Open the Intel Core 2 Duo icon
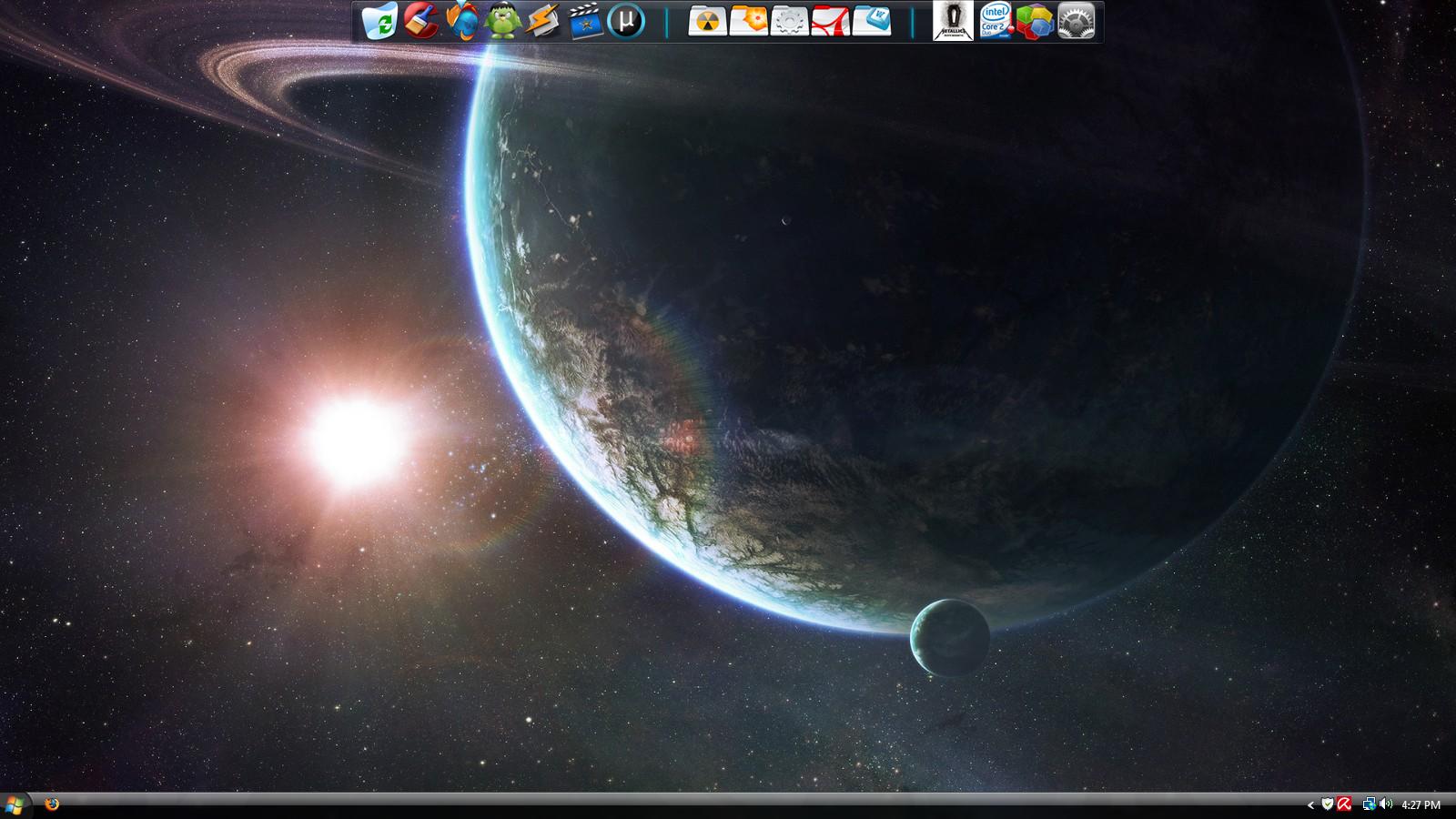The height and width of the screenshot is (819, 1456). [995, 21]
